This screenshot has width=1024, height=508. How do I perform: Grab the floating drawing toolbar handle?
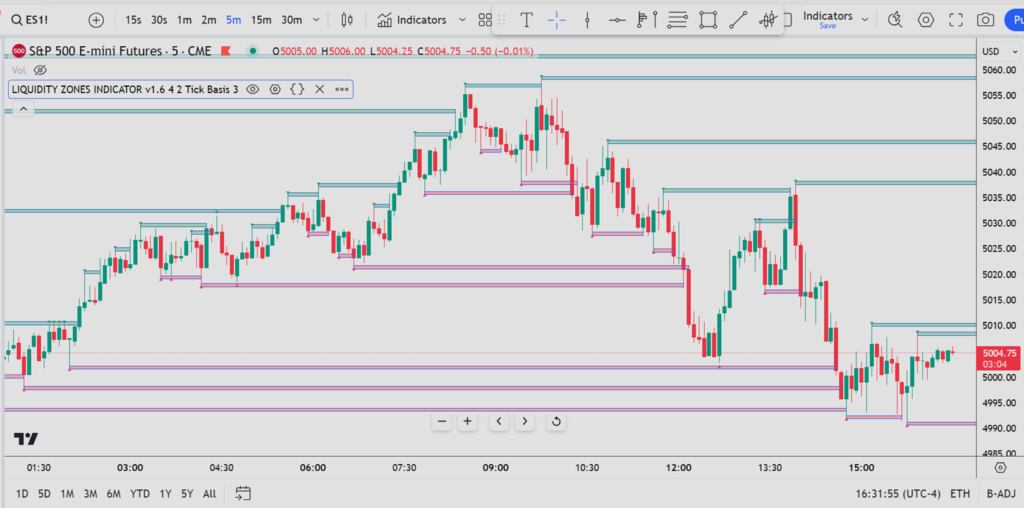tap(502, 20)
